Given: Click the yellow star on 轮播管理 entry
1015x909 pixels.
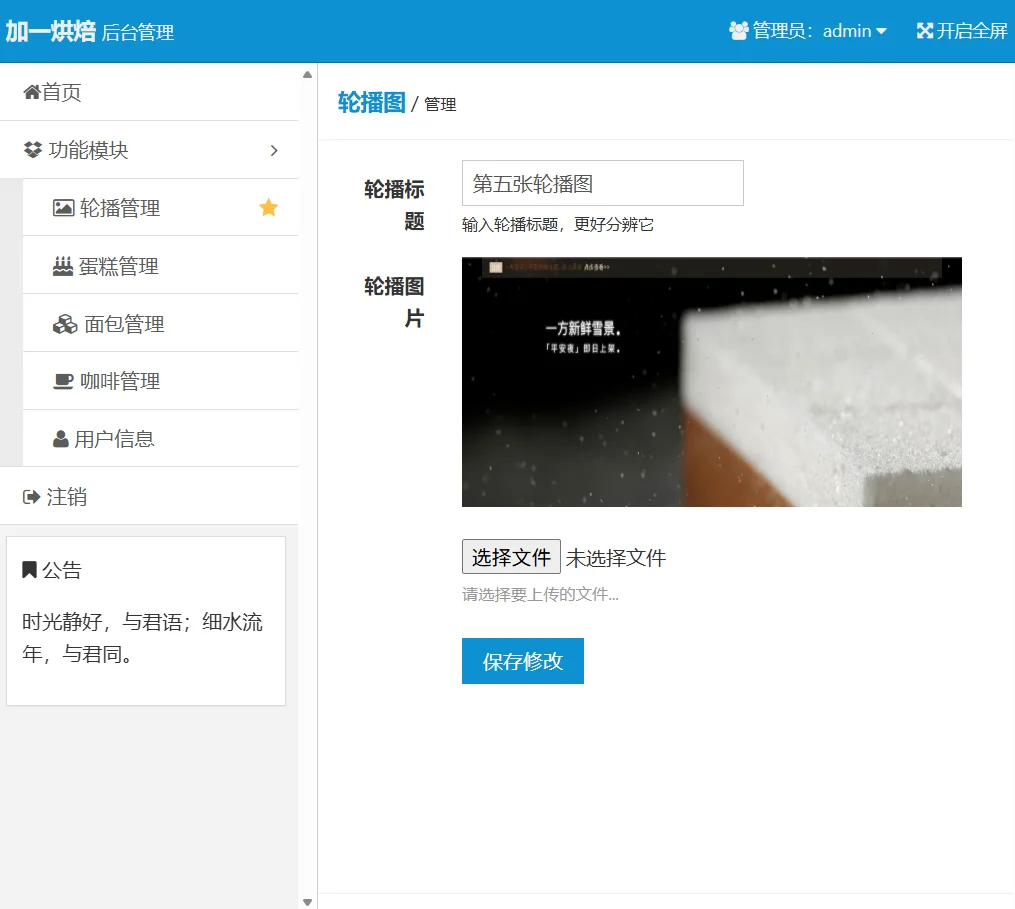Looking at the screenshot, I should pyautogui.click(x=267, y=207).
